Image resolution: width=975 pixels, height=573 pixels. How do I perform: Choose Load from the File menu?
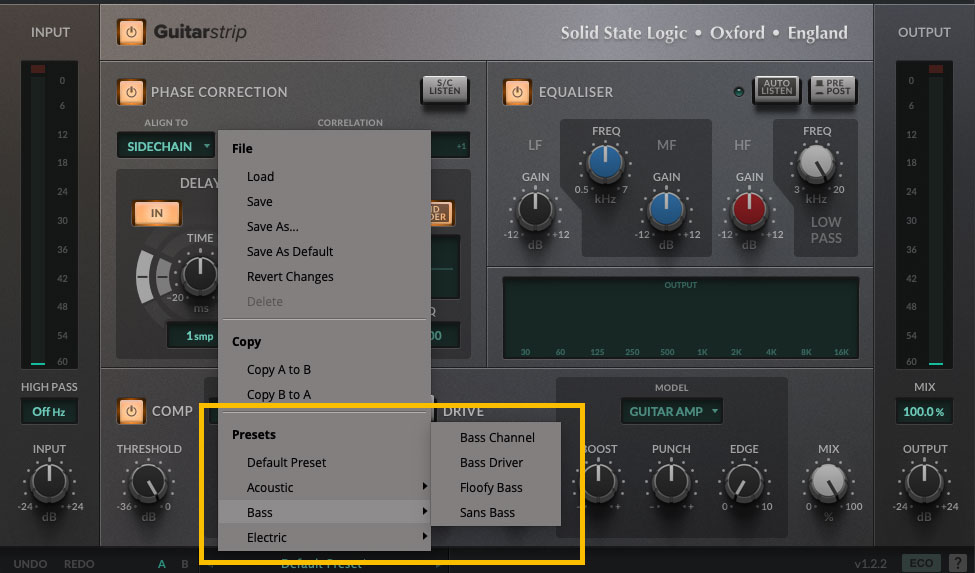(261, 176)
